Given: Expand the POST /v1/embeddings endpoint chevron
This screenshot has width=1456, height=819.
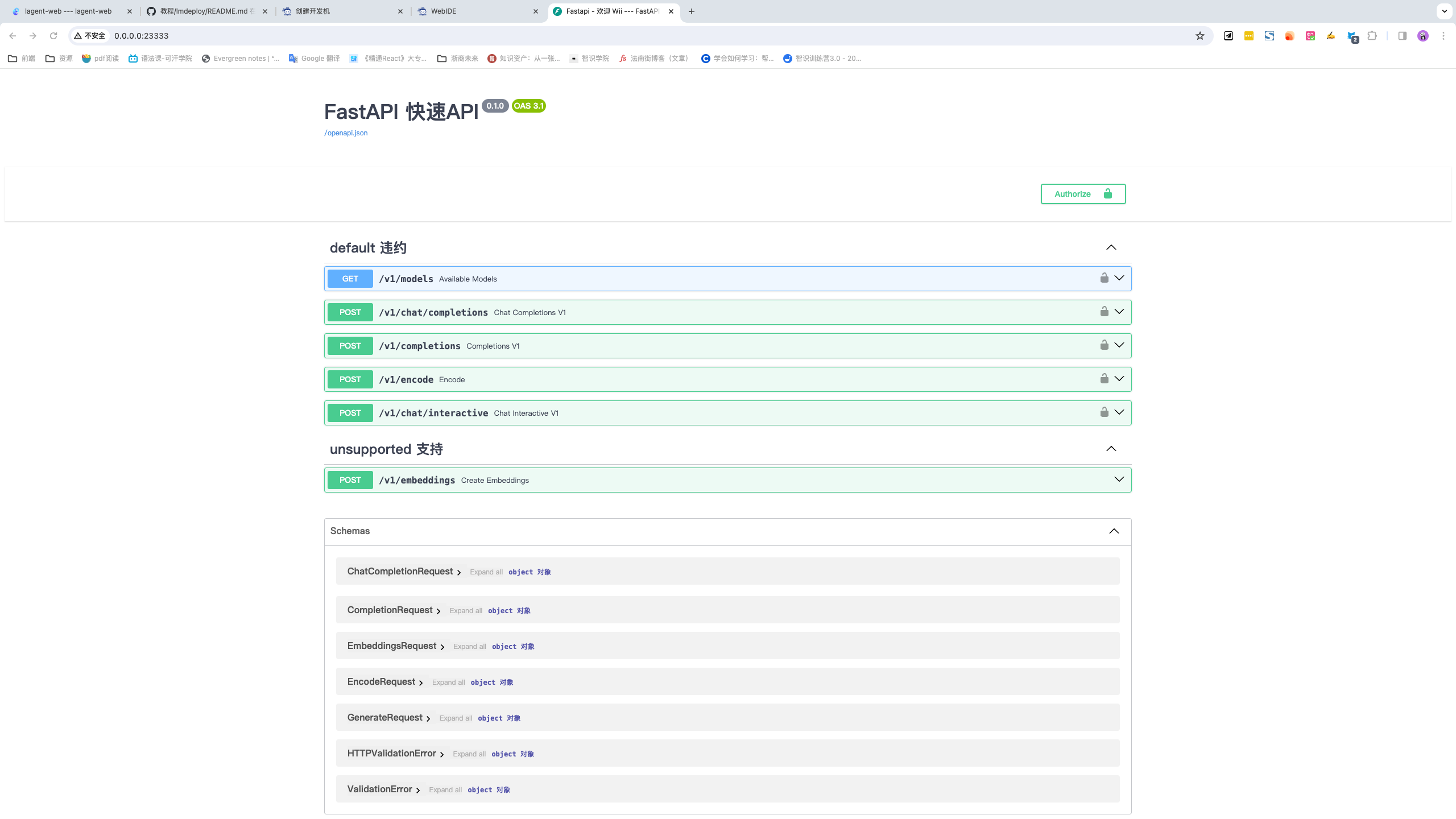Looking at the screenshot, I should 1119,479.
